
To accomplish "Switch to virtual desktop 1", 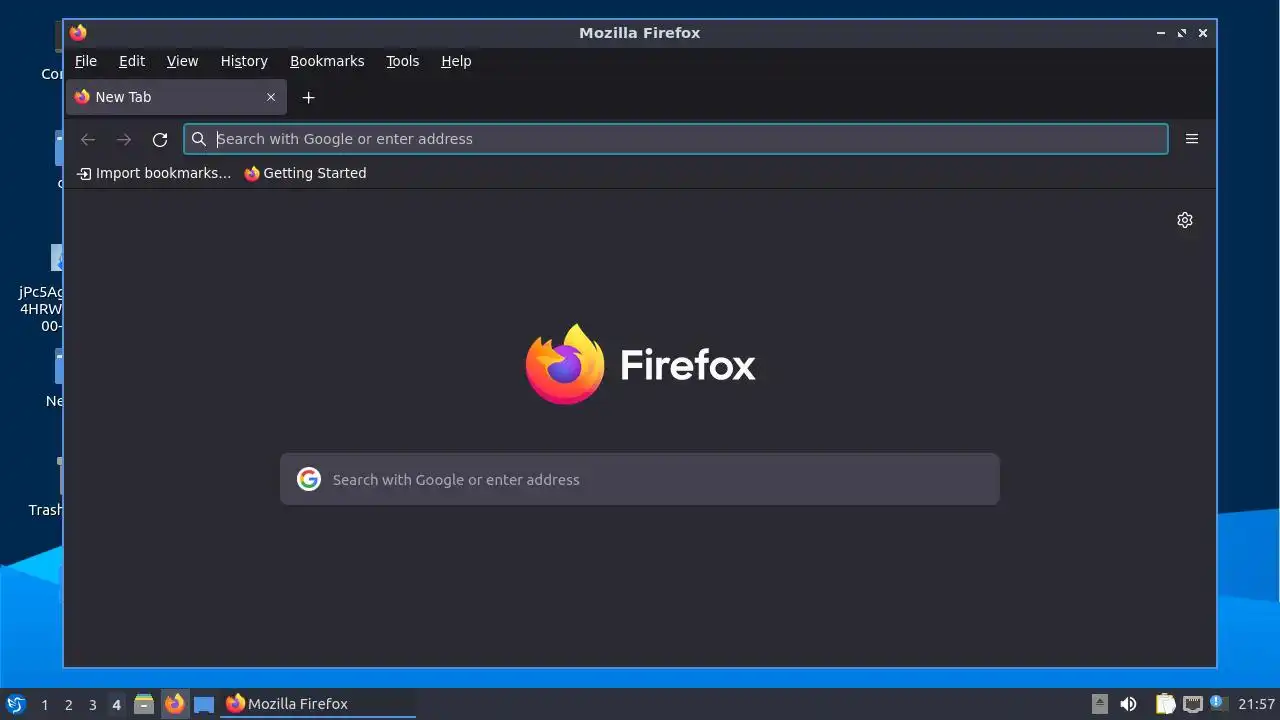I will (44, 704).
